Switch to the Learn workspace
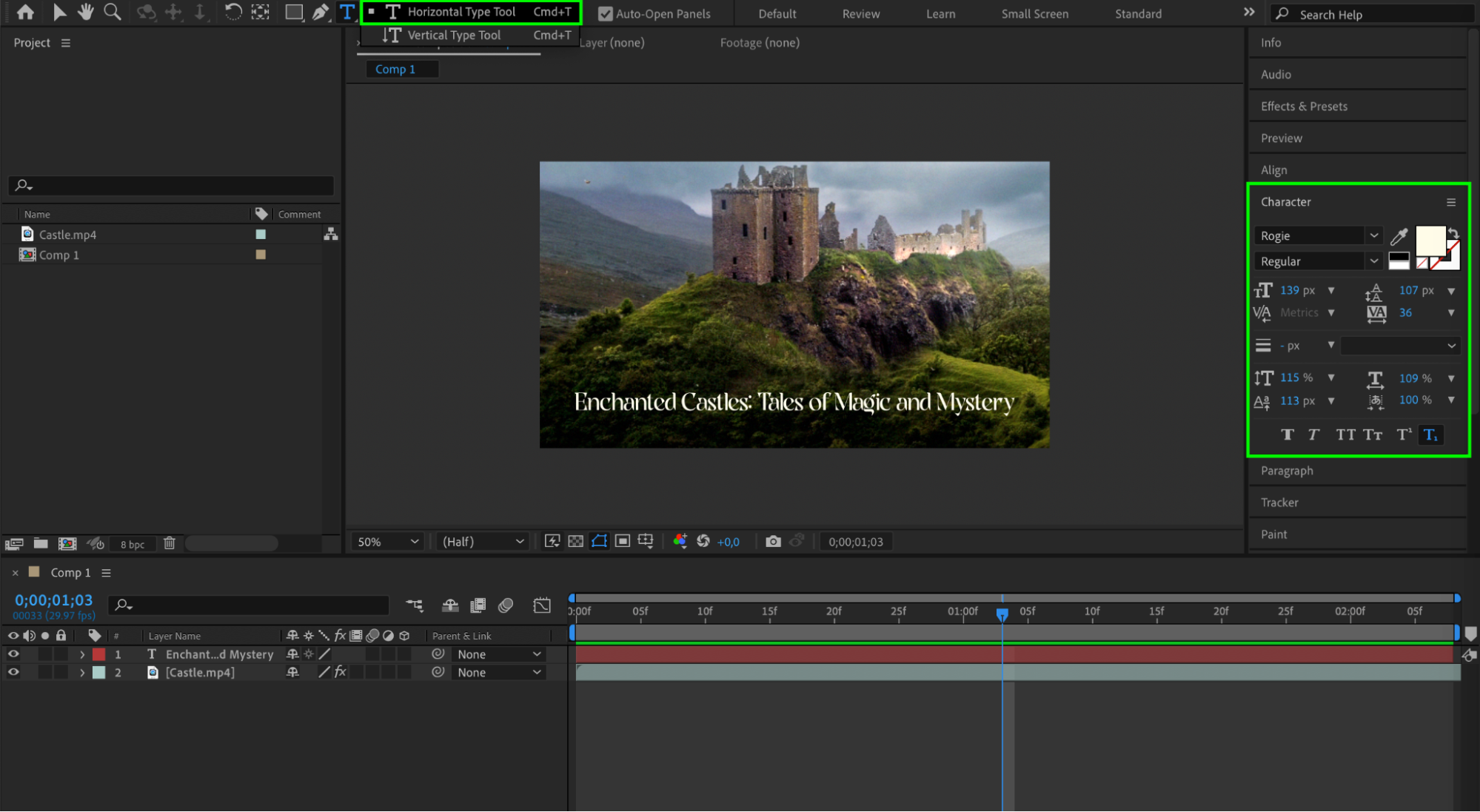 point(940,14)
